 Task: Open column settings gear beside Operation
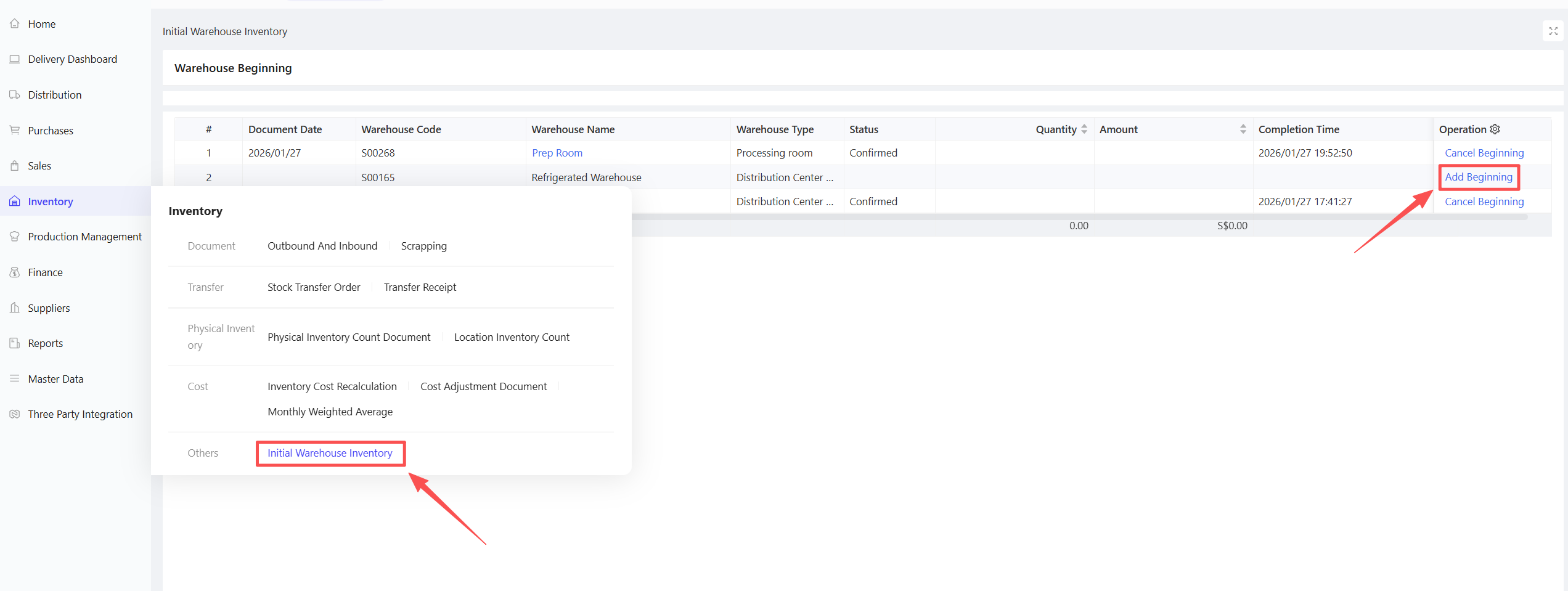pos(1495,129)
